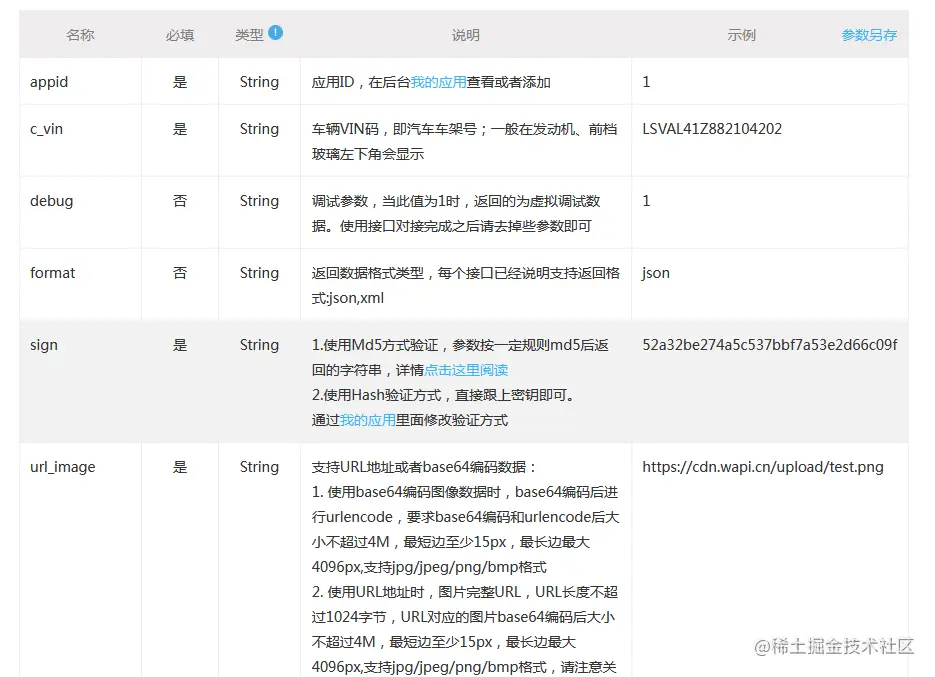The width and height of the screenshot is (935, 677).
Task: Select the url_image parameter name
Action: coord(63,468)
